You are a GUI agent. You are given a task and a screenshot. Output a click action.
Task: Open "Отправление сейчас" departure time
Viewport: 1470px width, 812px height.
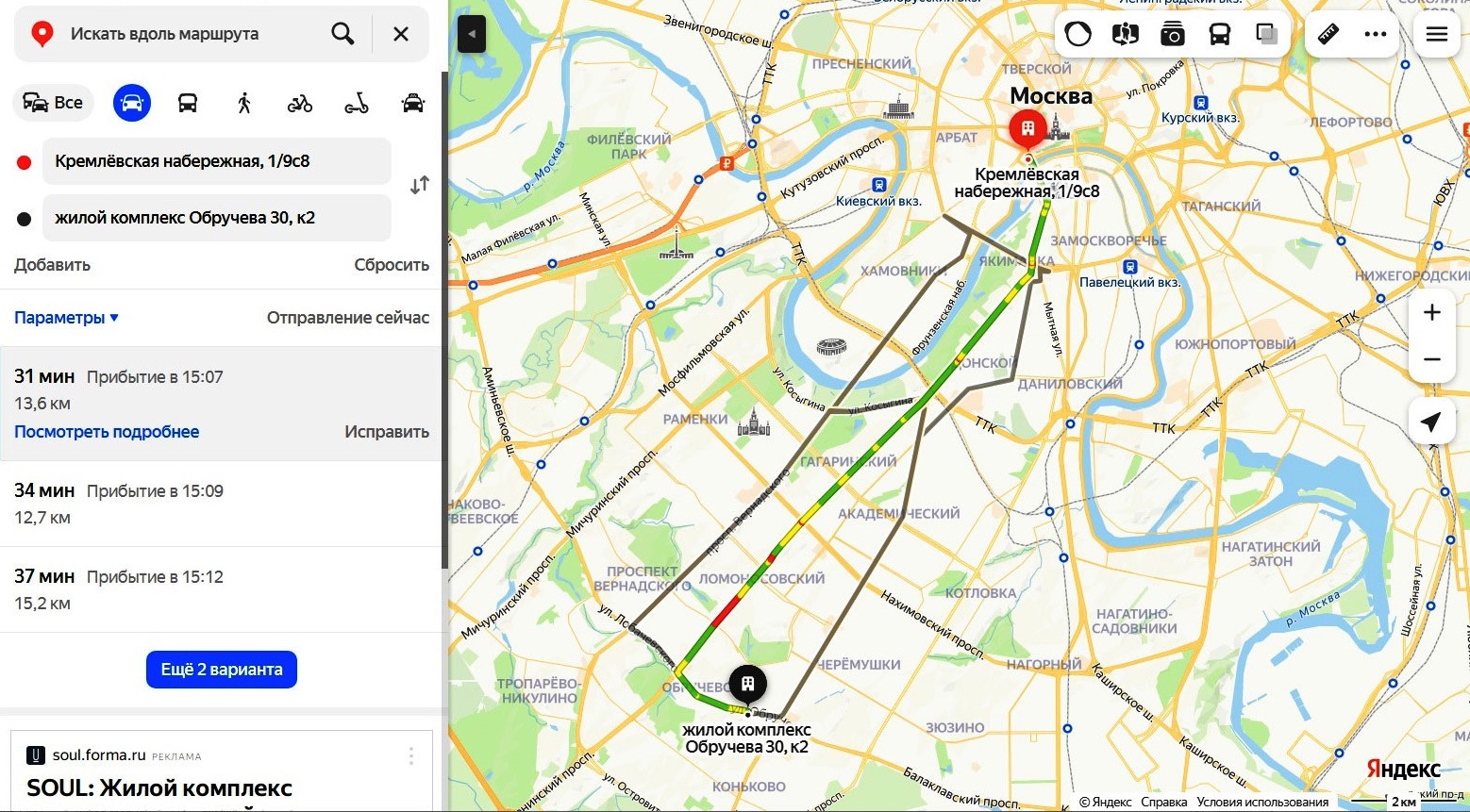pyautogui.click(x=348, y=318)
